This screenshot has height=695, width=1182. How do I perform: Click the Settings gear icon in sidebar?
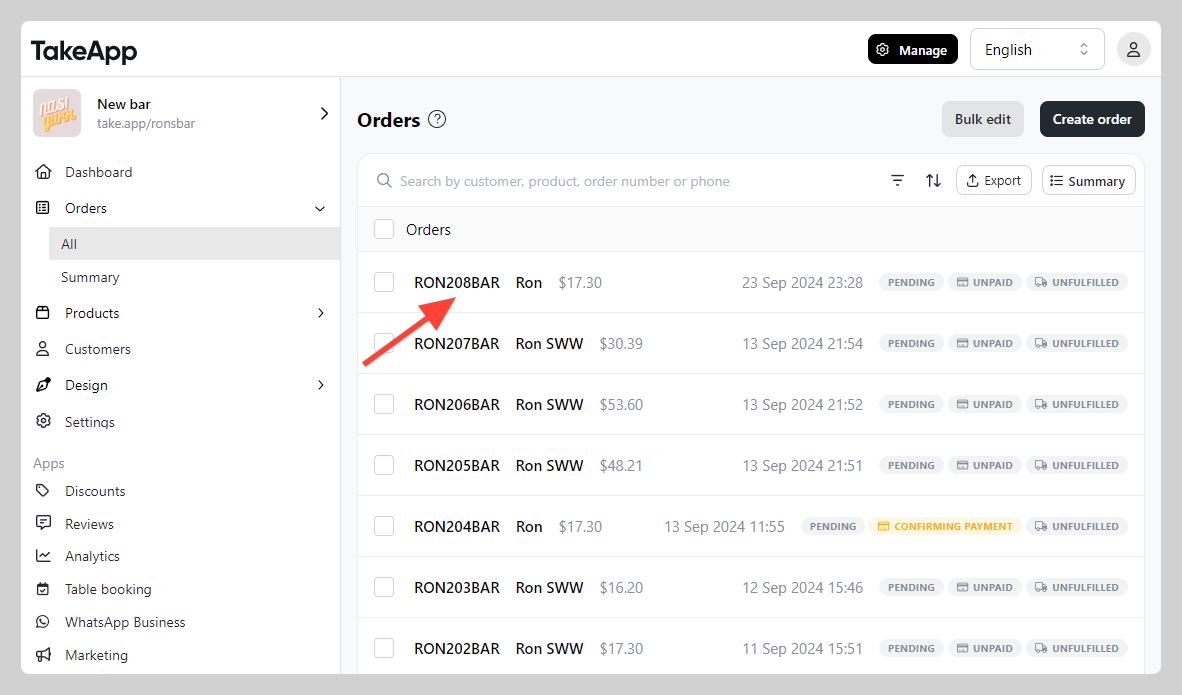(44, 421)
